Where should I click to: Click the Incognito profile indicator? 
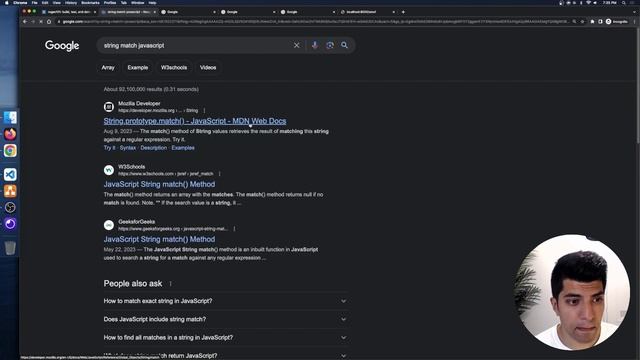[617, 22]
